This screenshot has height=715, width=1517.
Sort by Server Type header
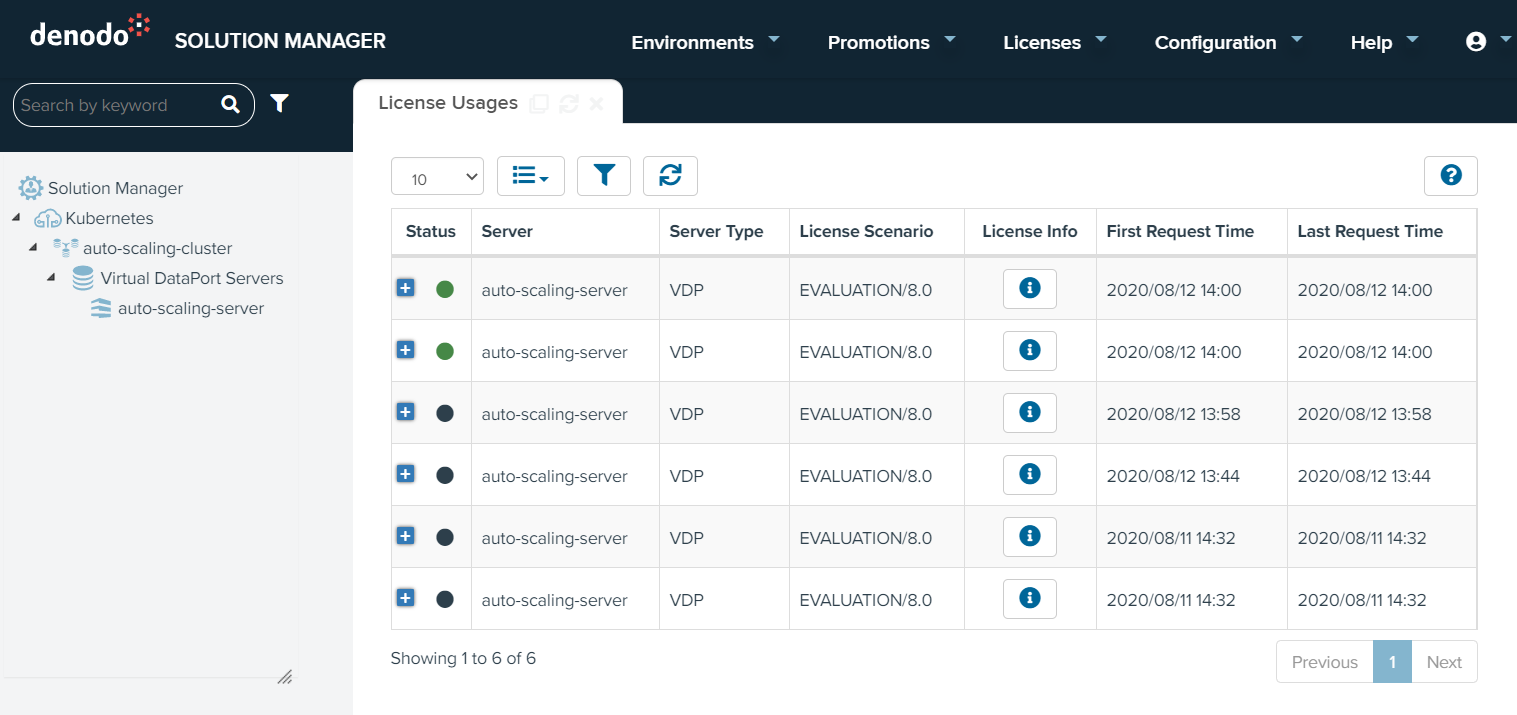point(724,231)
